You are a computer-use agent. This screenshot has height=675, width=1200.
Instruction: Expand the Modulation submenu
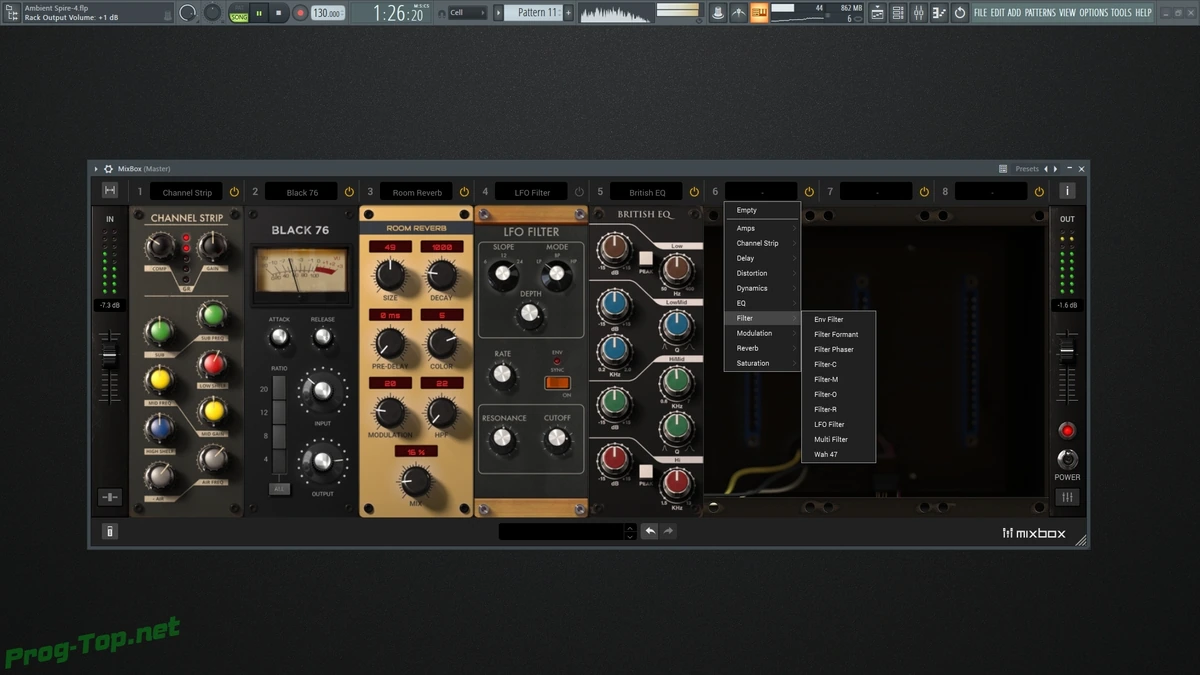(762, 333)
